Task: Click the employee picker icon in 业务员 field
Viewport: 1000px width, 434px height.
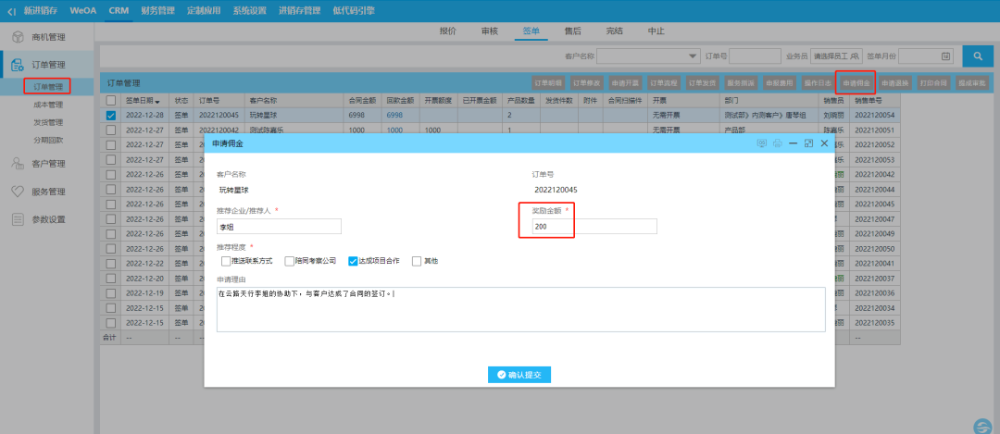Action: (856, 56)
